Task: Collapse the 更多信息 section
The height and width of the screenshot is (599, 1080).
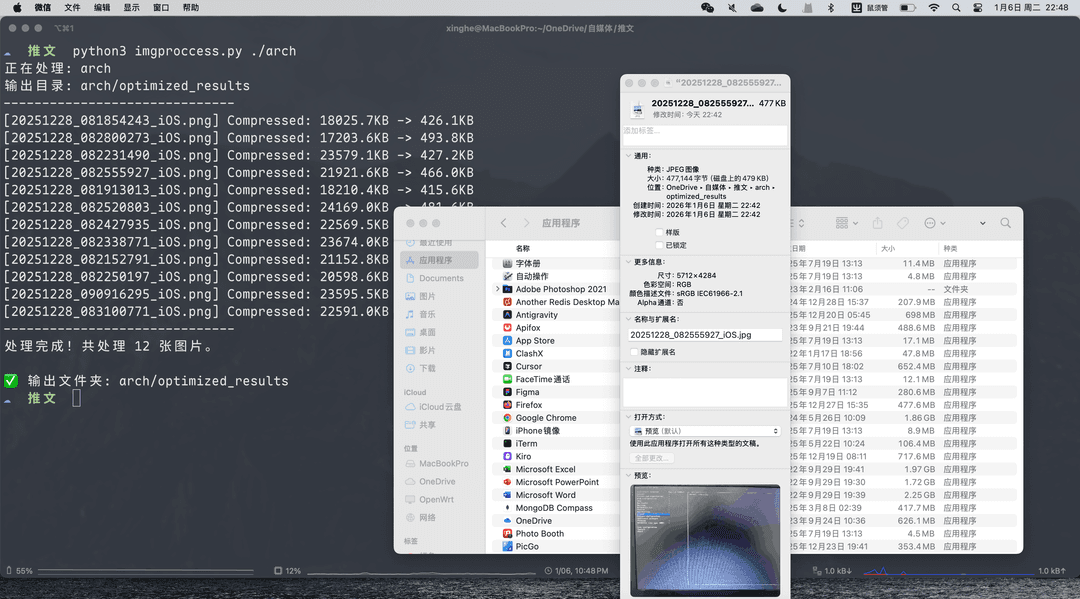Action: click(628, 262)
